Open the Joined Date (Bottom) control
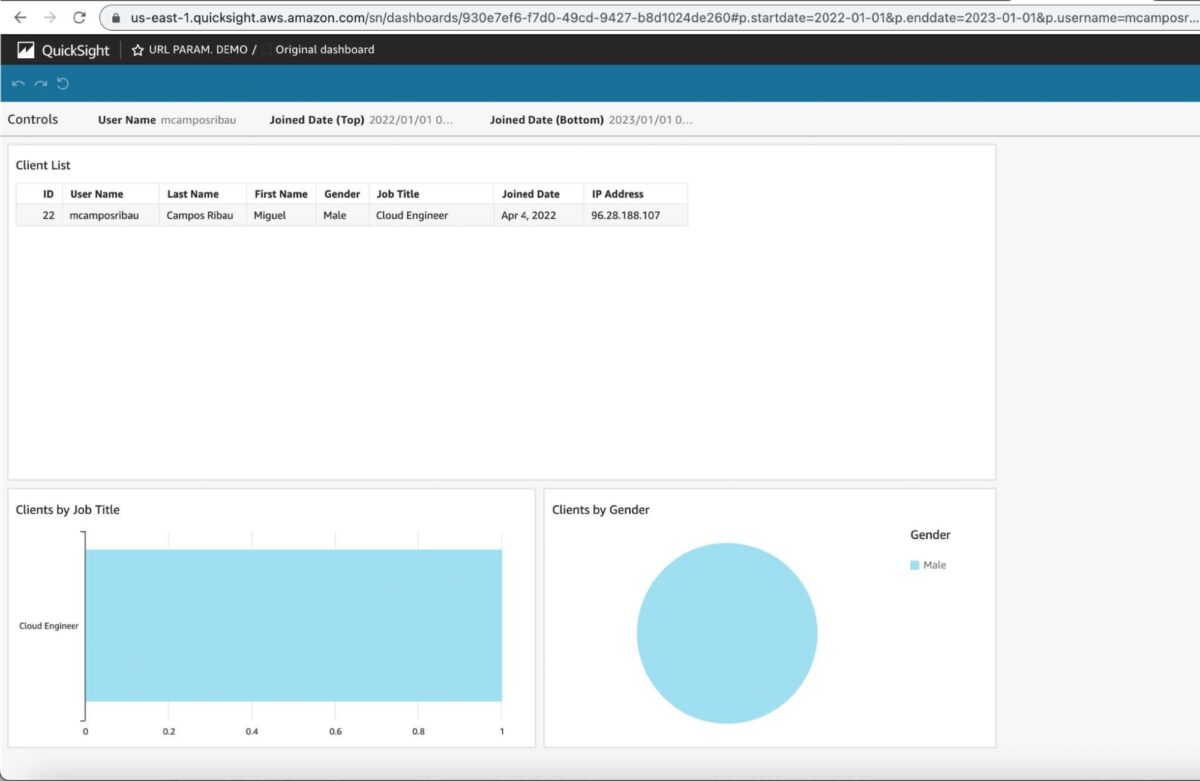Image resolution: width=1200 pixels, height=781 pixels. [591, 120]
